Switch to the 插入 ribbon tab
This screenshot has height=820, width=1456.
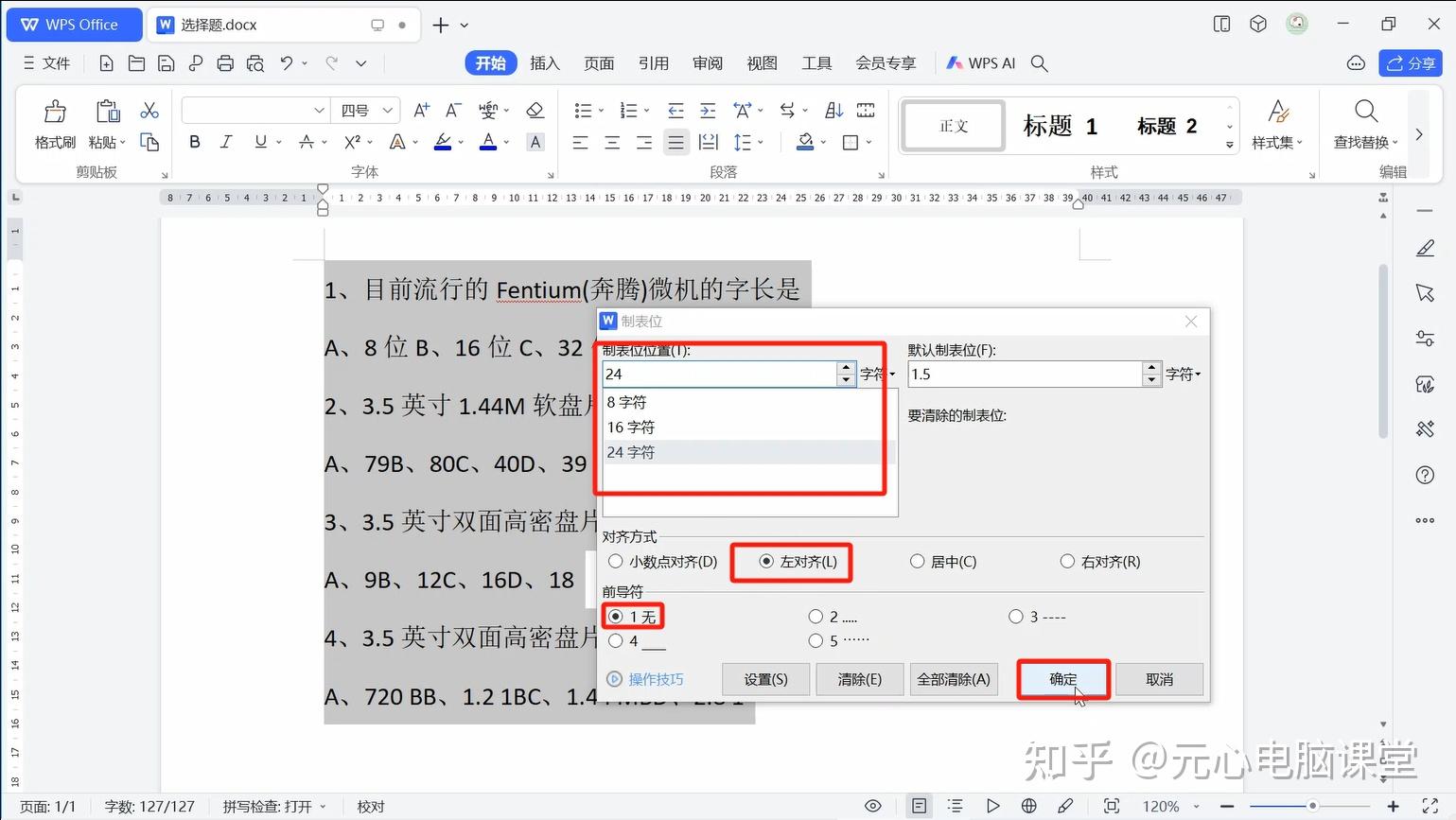pyautogui.click(x=544, y=62)
